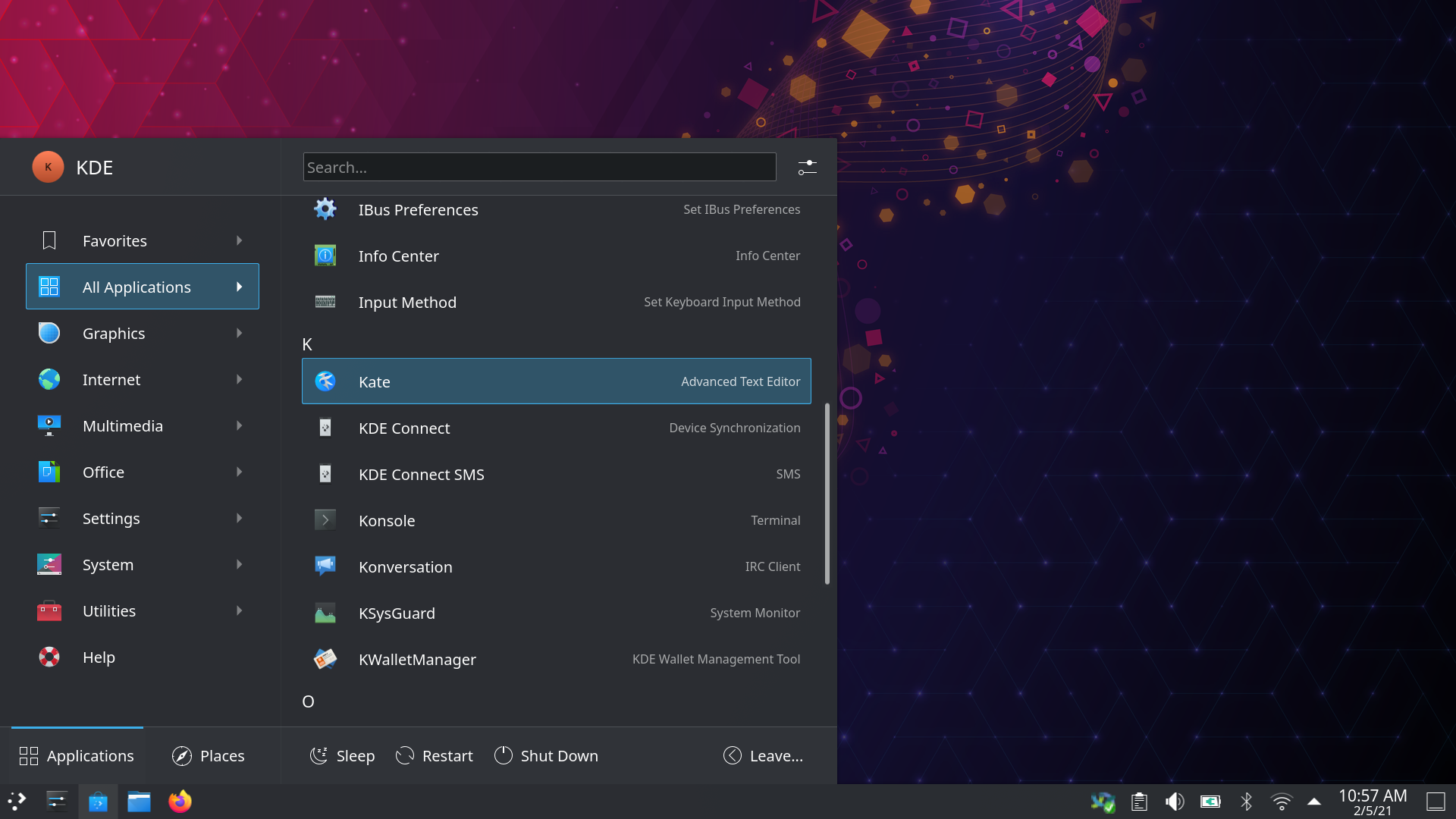This screenshot has height=819, width=1456.
Task: Click the System category label
Action: pyautogui.click(x=108, y=564)
